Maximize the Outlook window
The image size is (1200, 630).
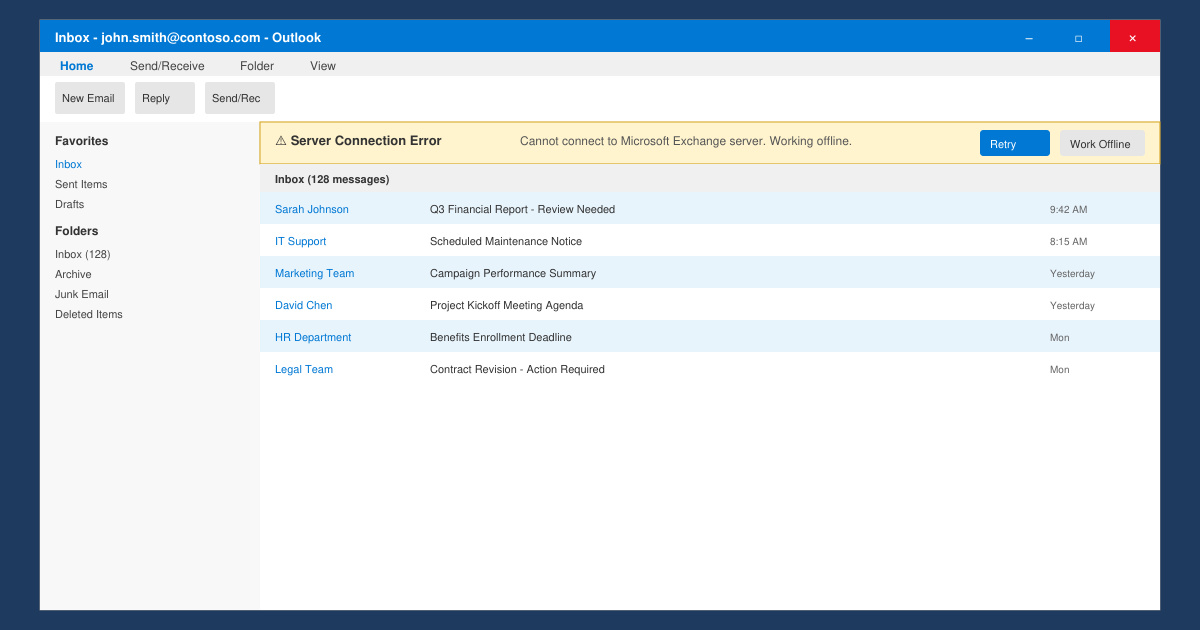(x=1078, y=38)
